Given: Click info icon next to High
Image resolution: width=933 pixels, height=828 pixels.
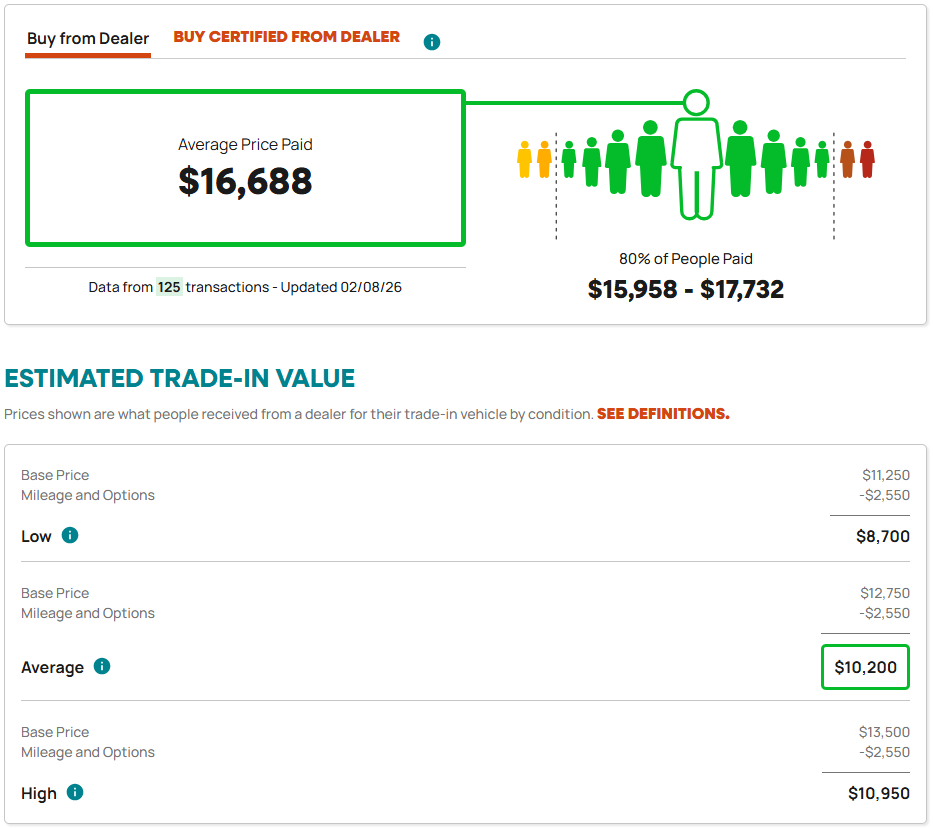Looking at the screenshot, I should [x=75, y=792].
